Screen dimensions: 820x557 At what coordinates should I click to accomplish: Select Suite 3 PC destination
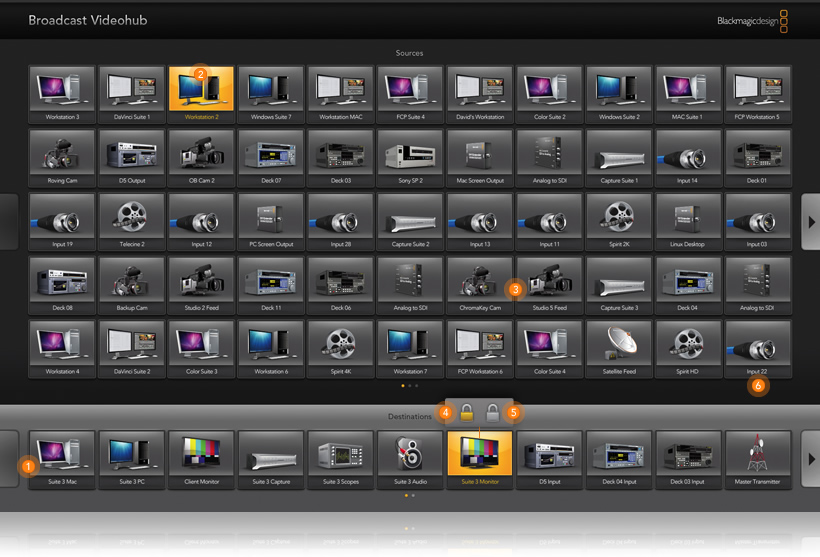point(132,460)
